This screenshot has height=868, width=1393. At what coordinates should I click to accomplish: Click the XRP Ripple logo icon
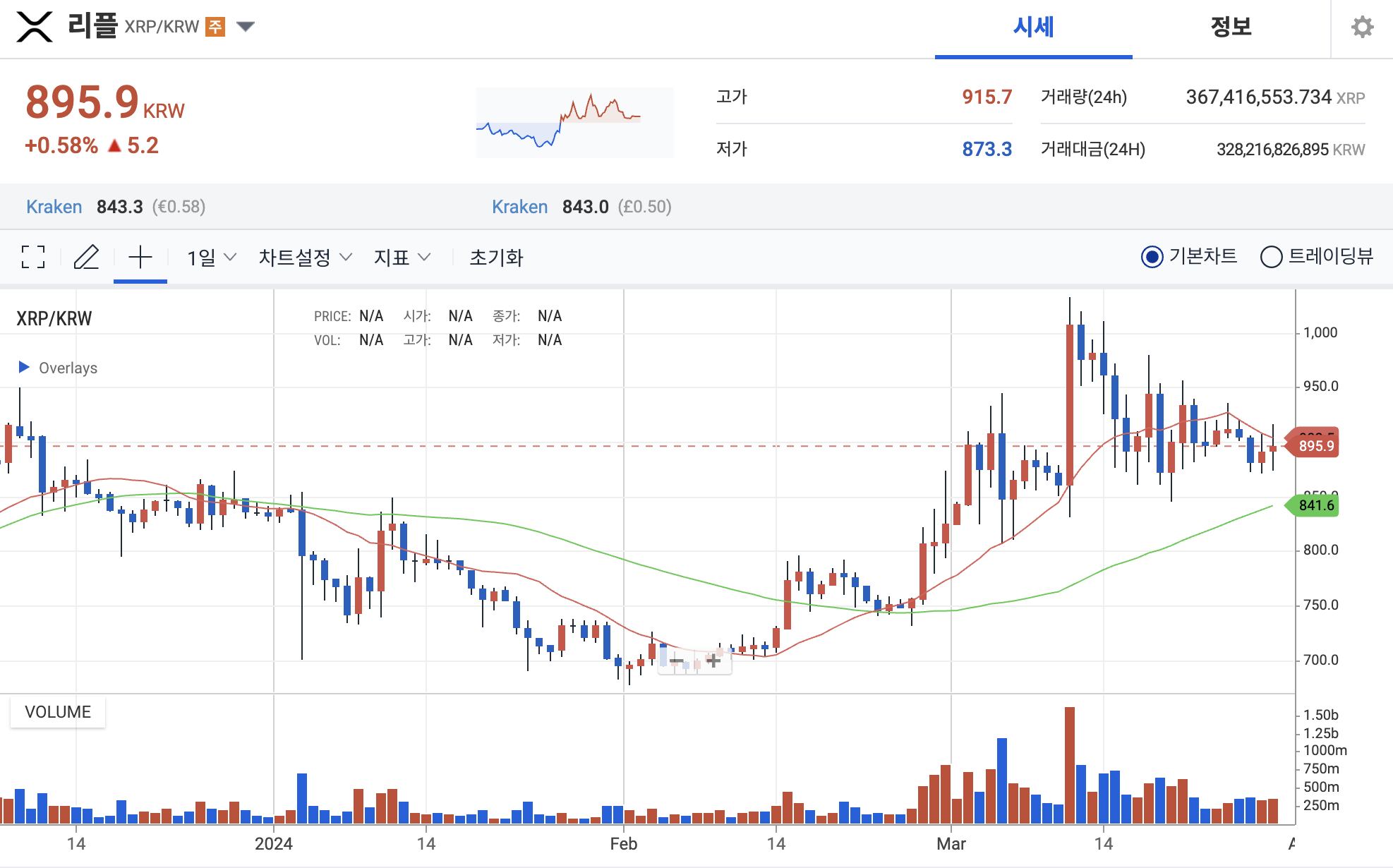(35, 27)
